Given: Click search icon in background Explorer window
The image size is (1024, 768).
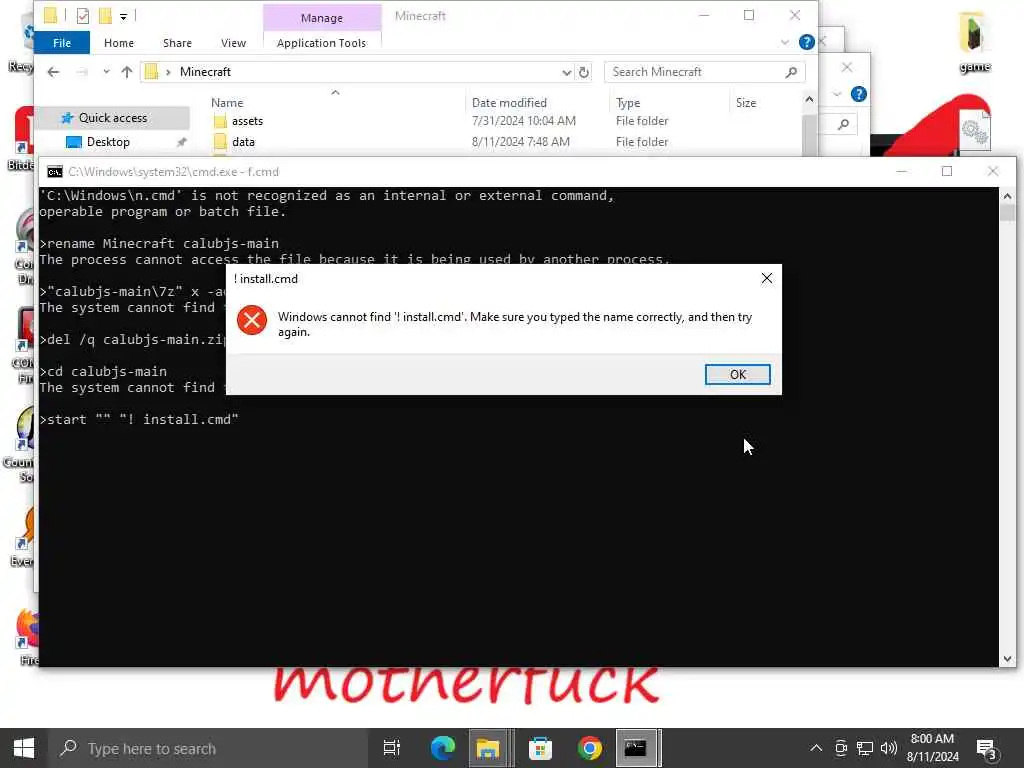Looking at the screenshot, I should point(843,124).
